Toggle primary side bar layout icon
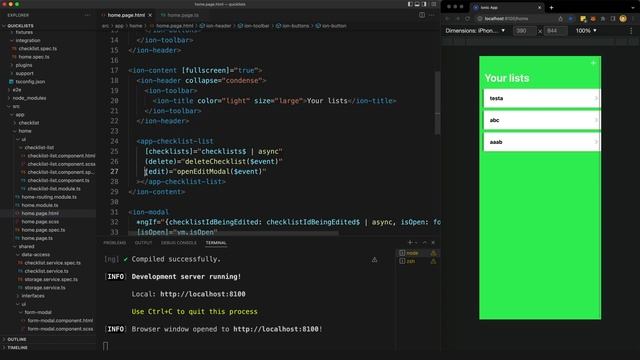The height and width of the screenshot is (360, 640). (410, 4)
